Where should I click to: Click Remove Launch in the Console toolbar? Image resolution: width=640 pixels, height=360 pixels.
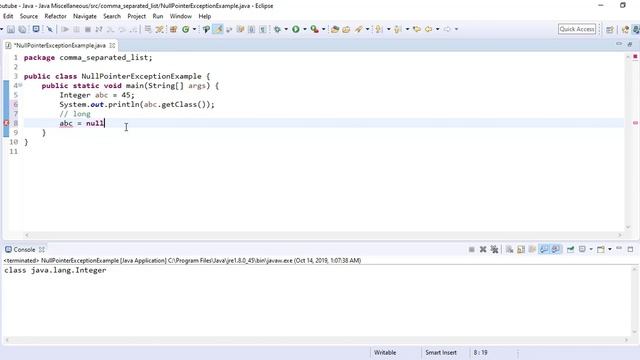(483, 249)
